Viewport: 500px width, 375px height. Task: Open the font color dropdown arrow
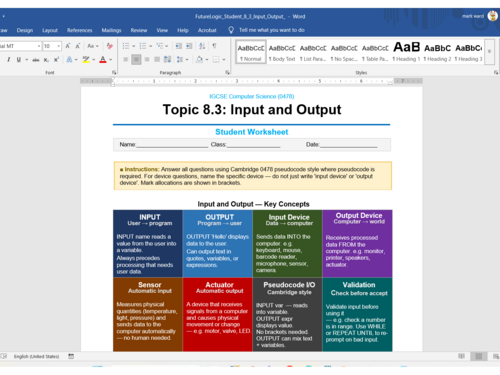[111, 60]
